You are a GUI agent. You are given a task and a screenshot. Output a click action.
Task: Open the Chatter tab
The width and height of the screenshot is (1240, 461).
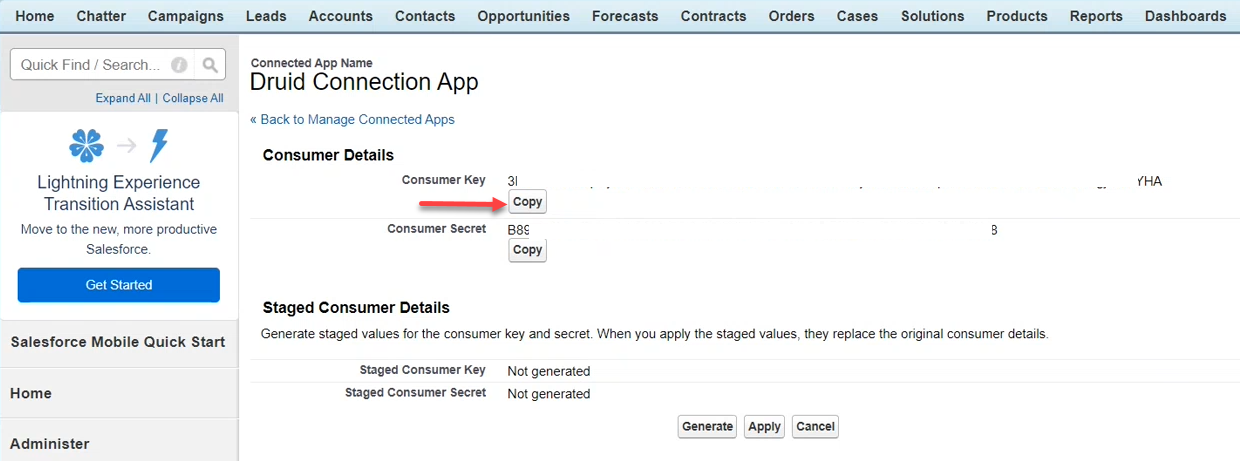click(101, 16)
